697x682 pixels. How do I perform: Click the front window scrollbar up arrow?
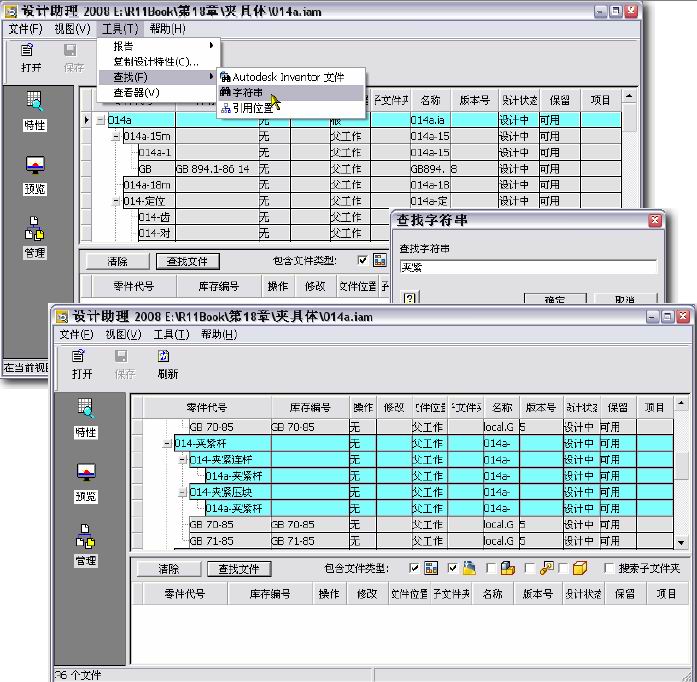pos(681,403)
